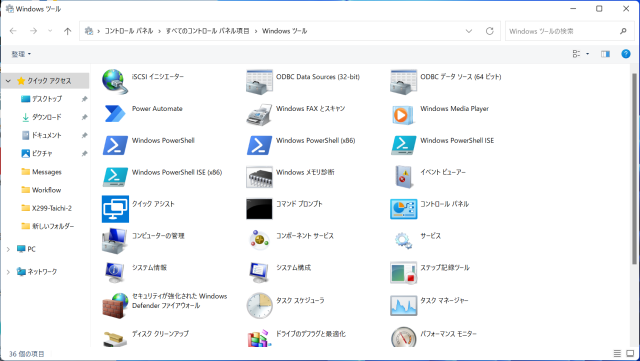Open タスク マネージャー graph icon

(x=403, y=305)
